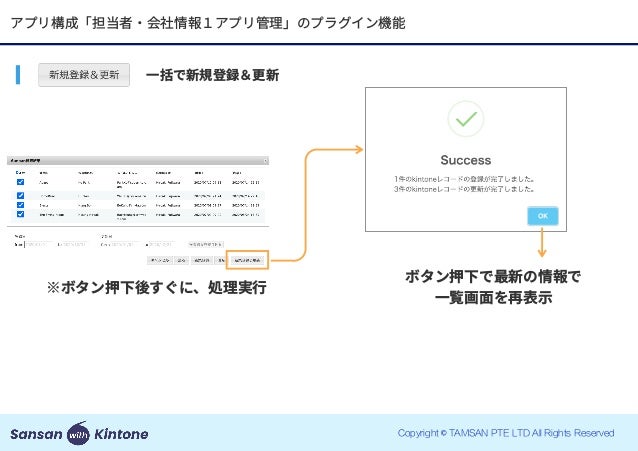Click the gray 新規登録&更新 button beside the heading

tap(84, 75)
